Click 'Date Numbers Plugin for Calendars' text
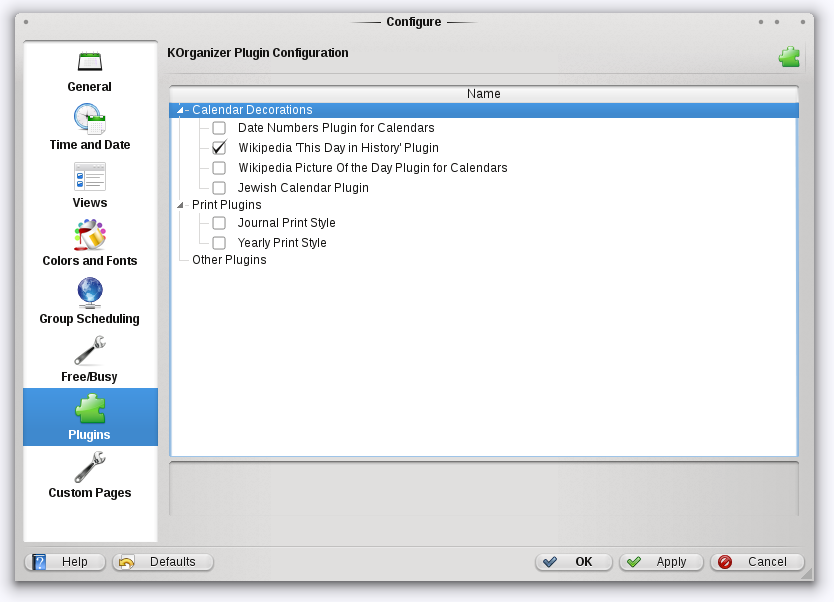 point(336,128)
